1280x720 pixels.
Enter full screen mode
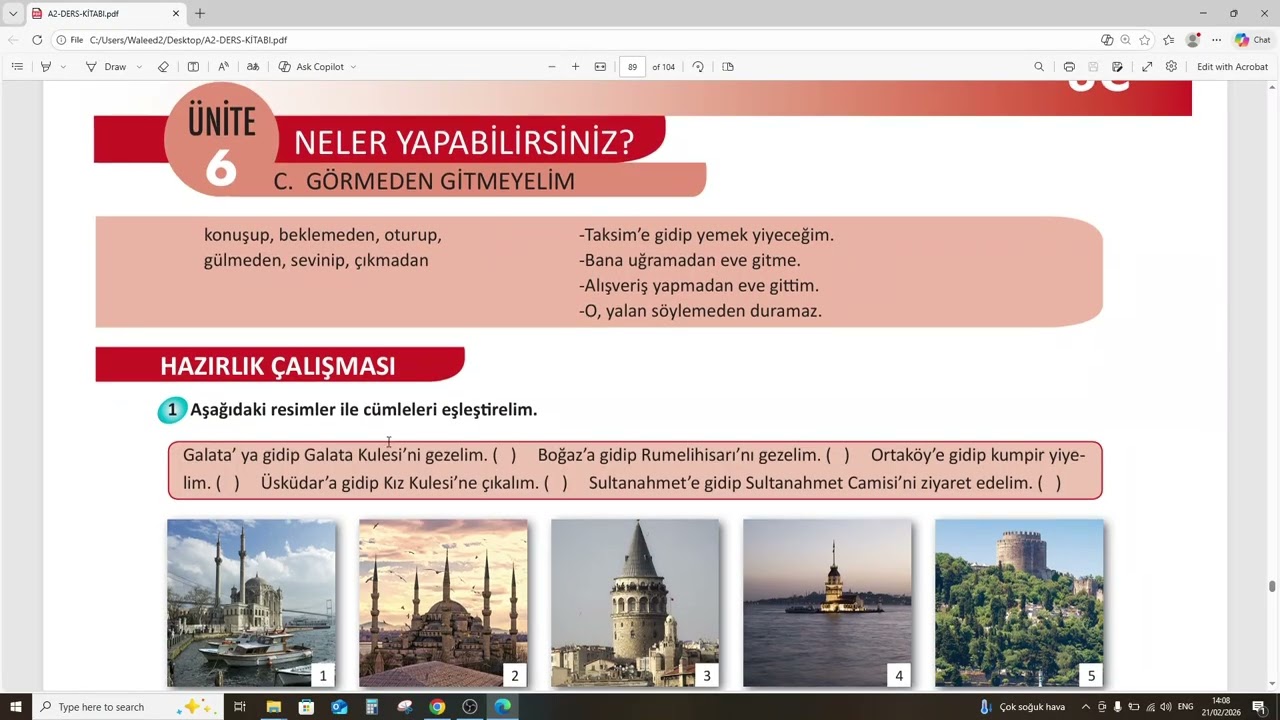[1147, 67]
